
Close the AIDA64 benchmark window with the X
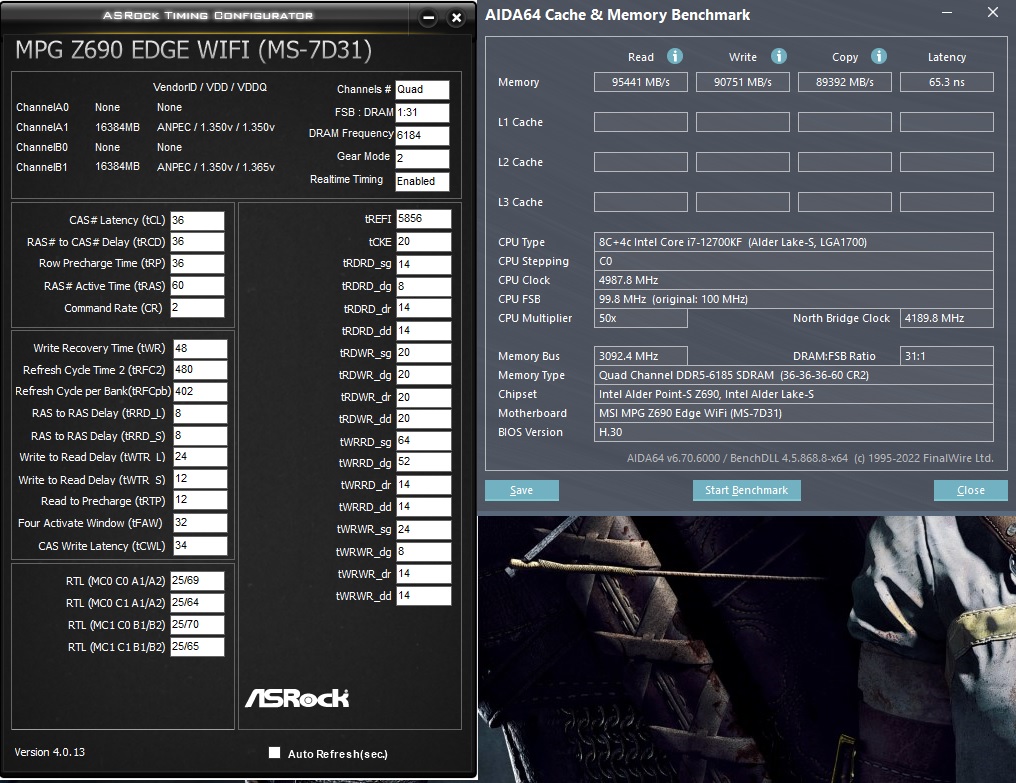[993, 12]
